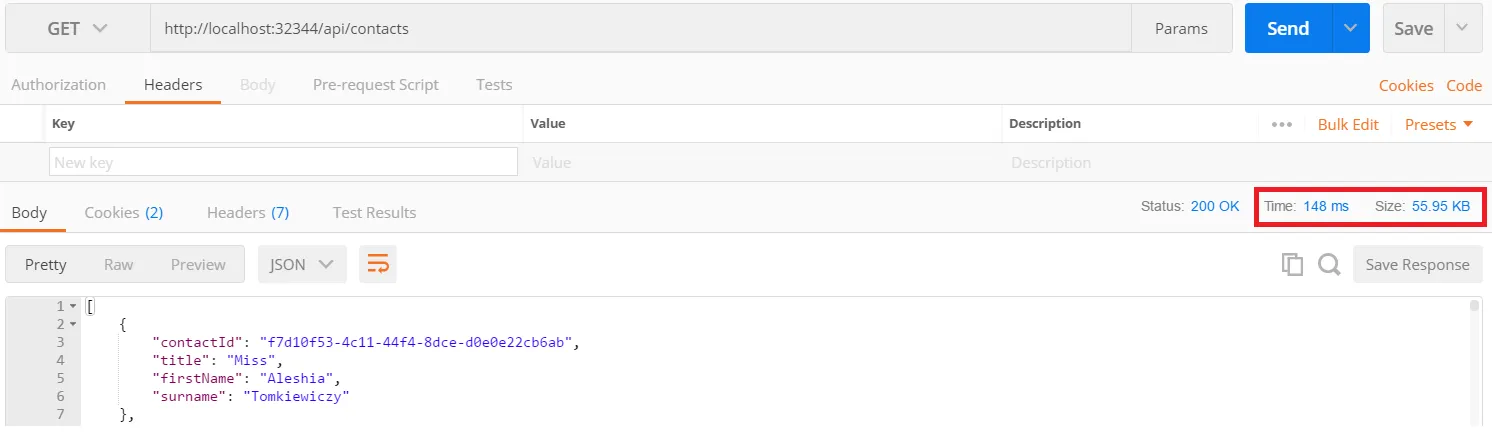This screenshot has height=432, width=1492.
Task: Click the wrap lines icon
Action: point(378,264)
